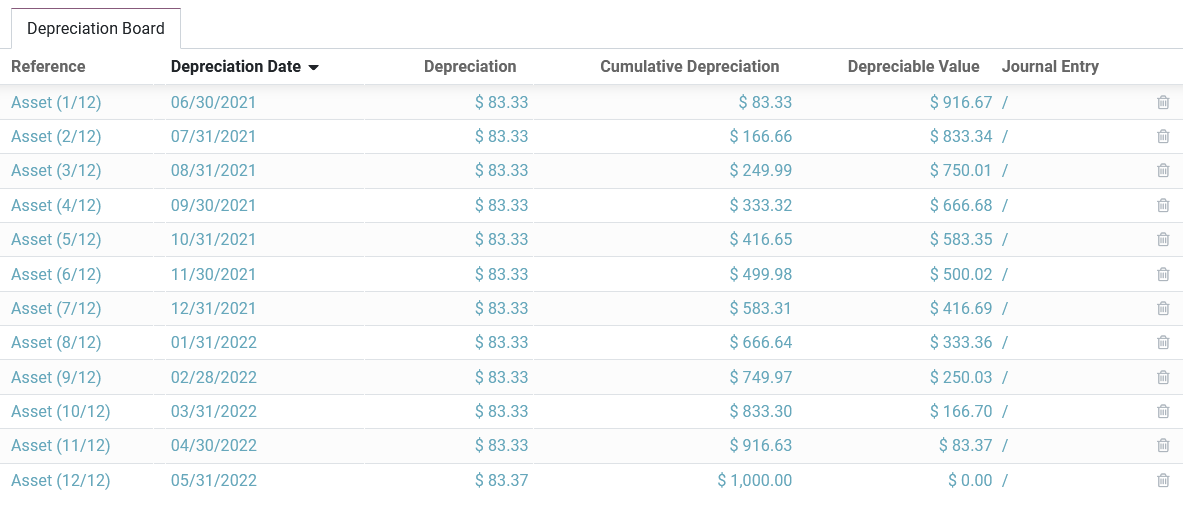Click trash icon for Asset (10/12)
The width and height of the screenshot is (1183, 509).
click(1163, 411)
